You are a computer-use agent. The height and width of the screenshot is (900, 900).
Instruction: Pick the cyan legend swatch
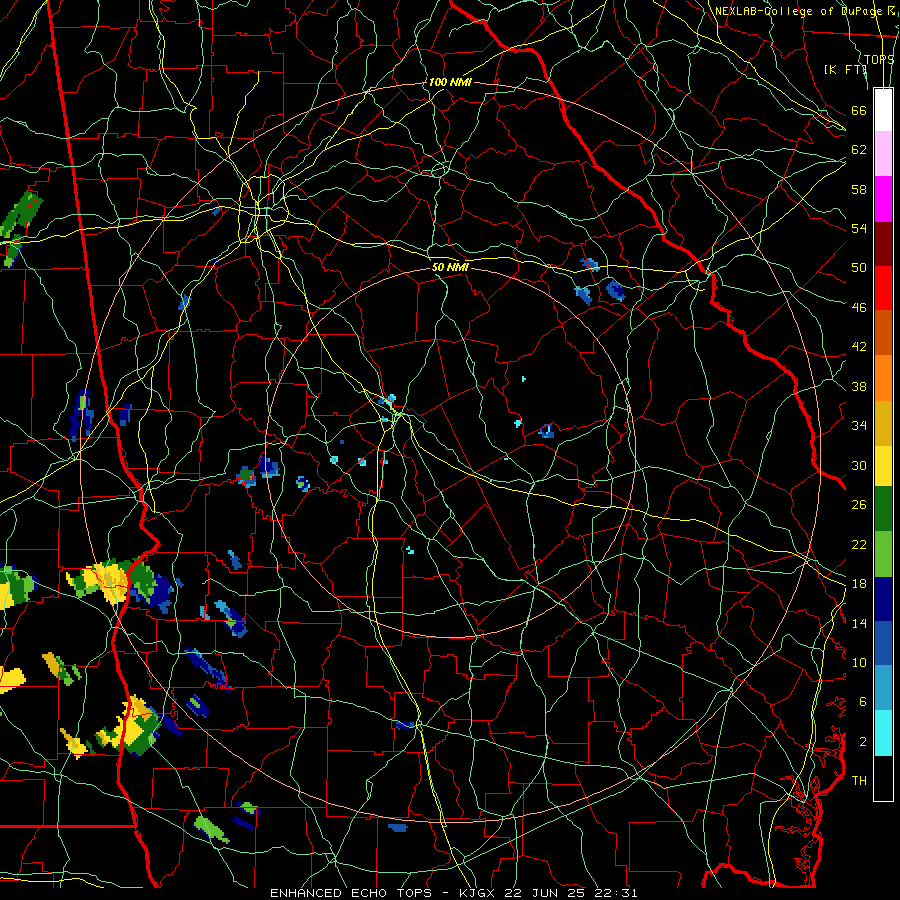pos(883,732)
